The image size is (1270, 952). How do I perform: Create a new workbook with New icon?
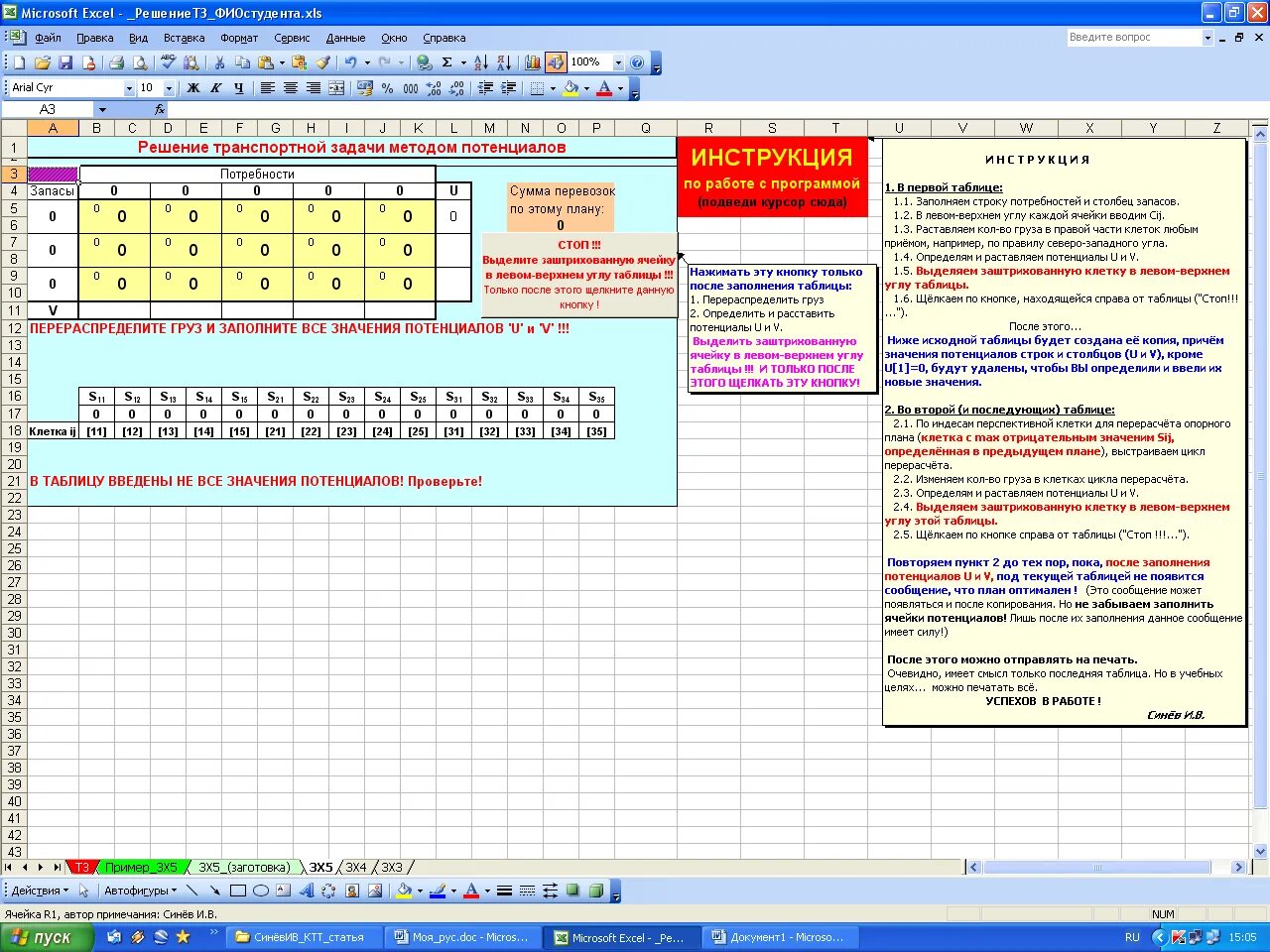[19, 62]
